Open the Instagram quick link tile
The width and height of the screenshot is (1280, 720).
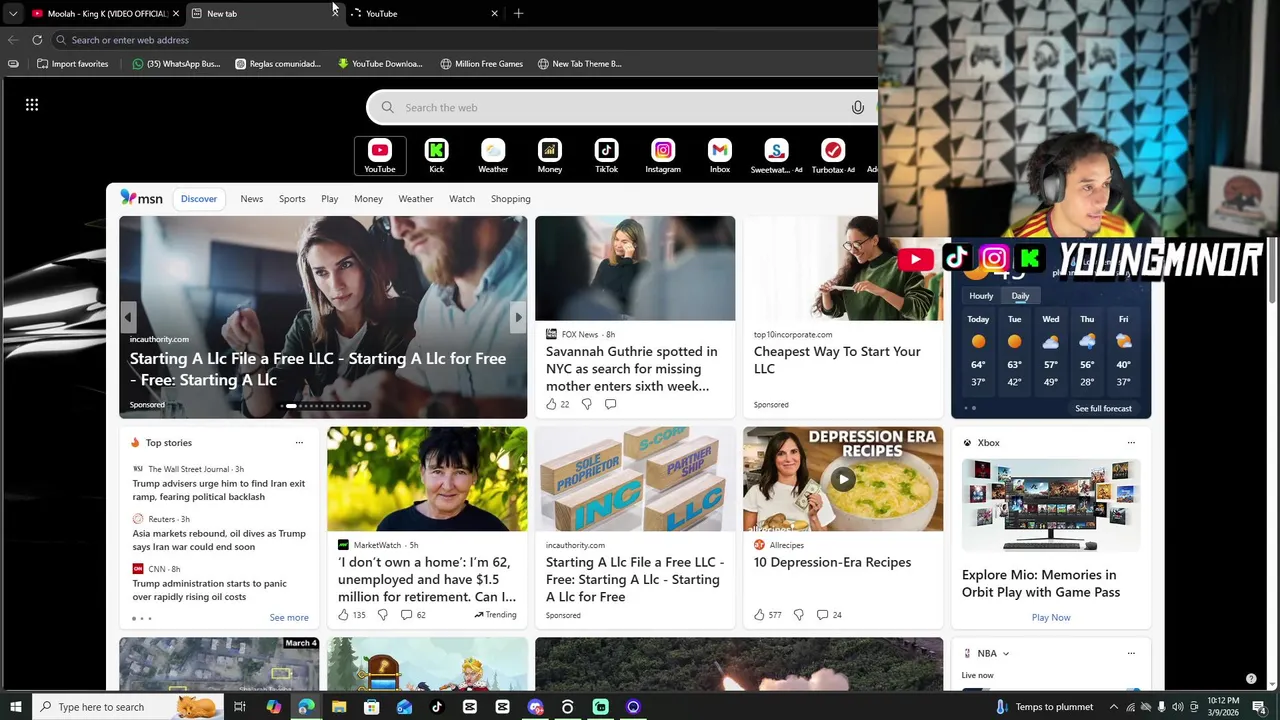tap(663, 156)
